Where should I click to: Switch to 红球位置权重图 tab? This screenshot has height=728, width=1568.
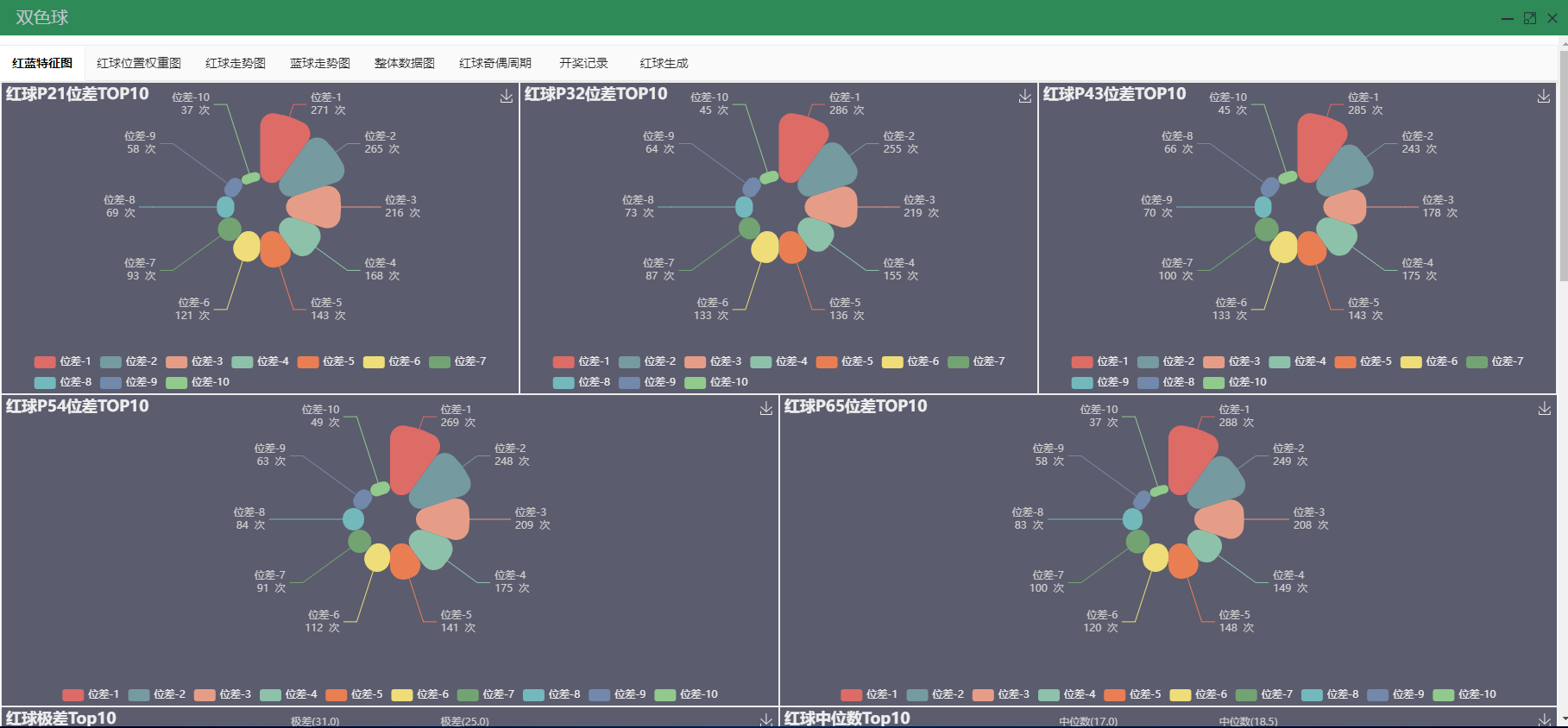point(139,63)
